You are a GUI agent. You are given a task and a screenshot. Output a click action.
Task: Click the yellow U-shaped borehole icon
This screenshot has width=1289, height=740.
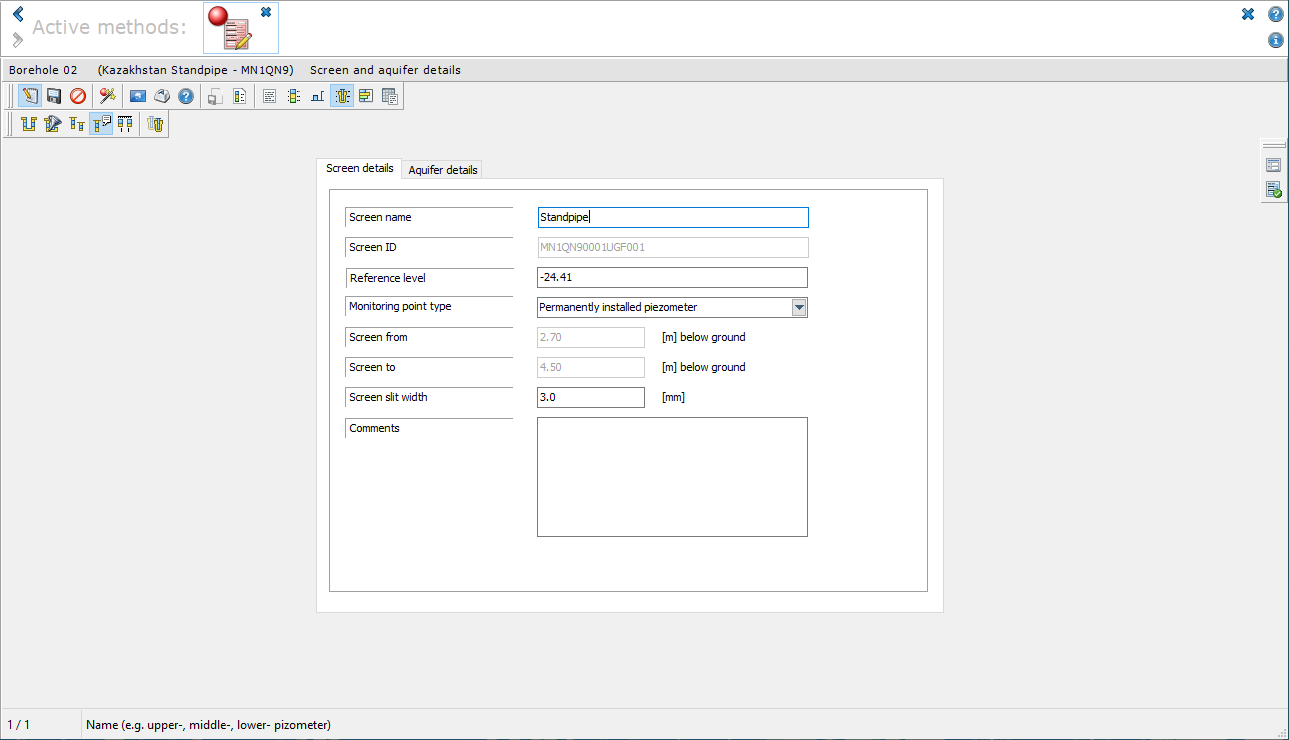click(29, 124)
